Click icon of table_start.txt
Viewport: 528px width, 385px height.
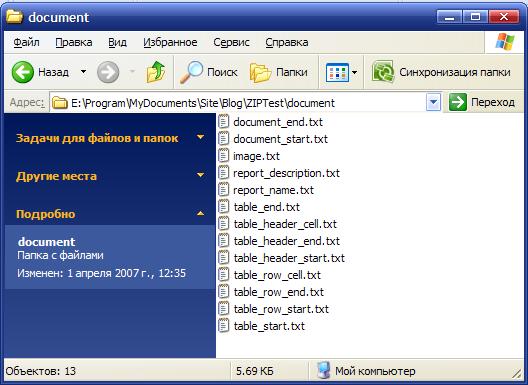coord(223,326)
